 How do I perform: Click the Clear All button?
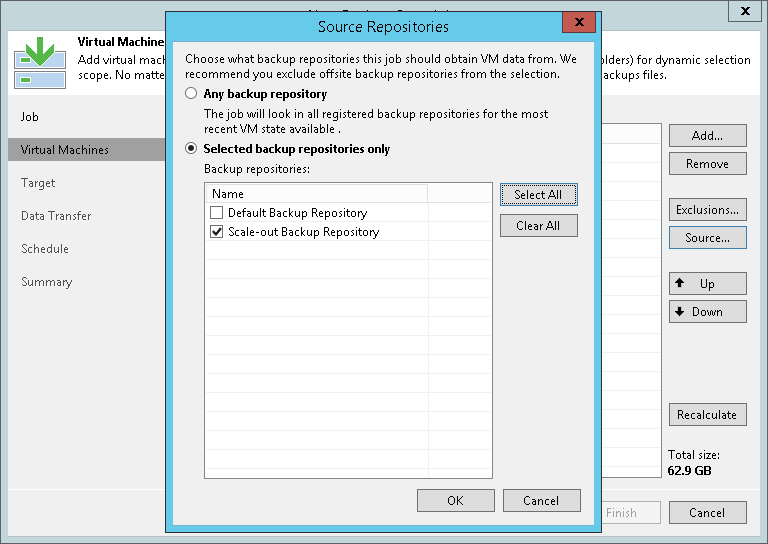point(538,226)
